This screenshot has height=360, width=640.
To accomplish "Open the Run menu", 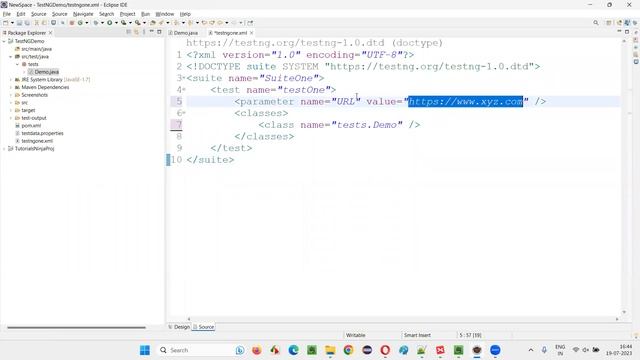I will pyautogui.click(x=145, y=14).
